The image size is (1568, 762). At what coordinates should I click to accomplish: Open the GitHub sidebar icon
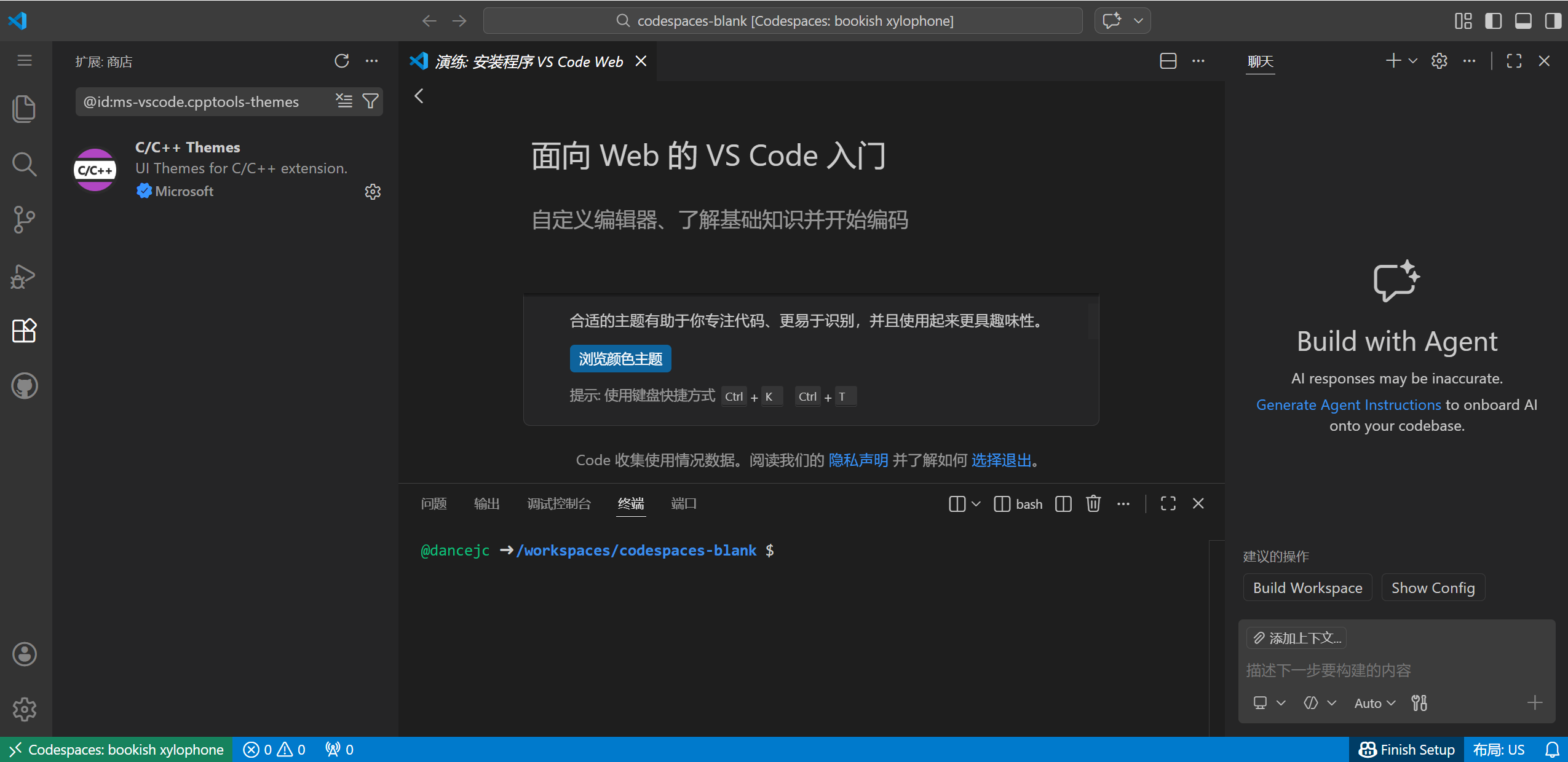(x=24, y=386)
